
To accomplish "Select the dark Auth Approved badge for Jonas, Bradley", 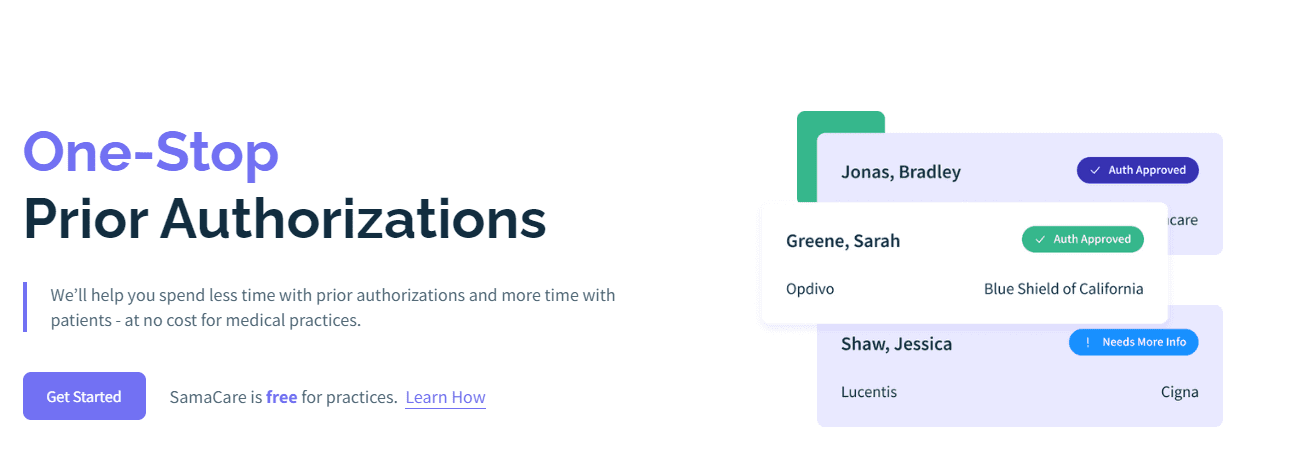I will (1137, 170).
